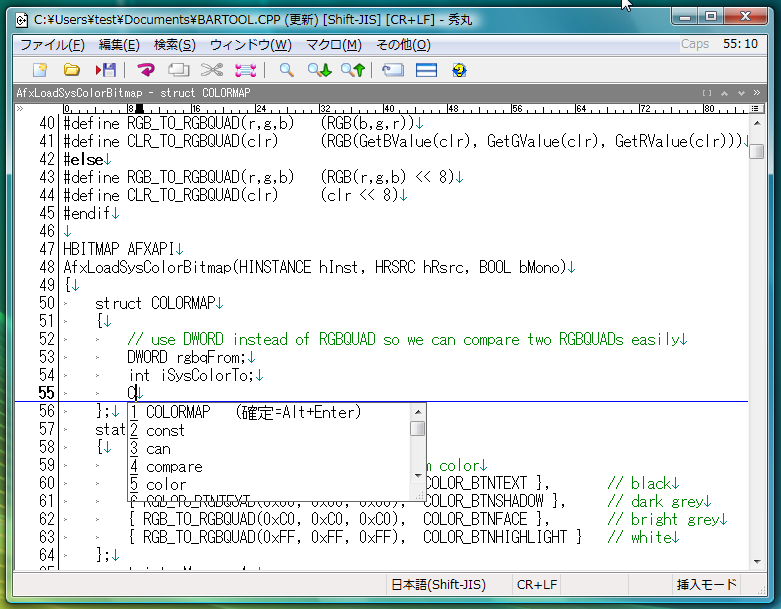Click COLOR_BTNHIGHLIGHT on line 63
Screen dimensions: 781x609
tap(495, 537)
